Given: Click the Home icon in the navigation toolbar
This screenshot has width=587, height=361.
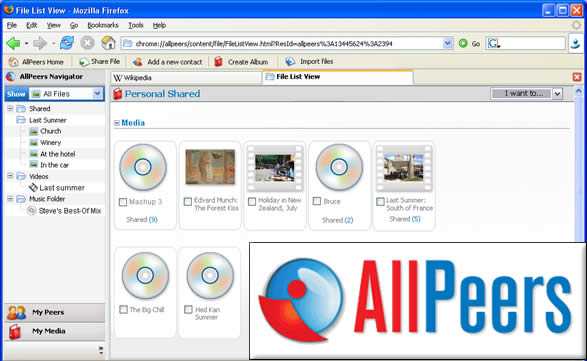Looking at the screenshot, I should coord(108,43).
